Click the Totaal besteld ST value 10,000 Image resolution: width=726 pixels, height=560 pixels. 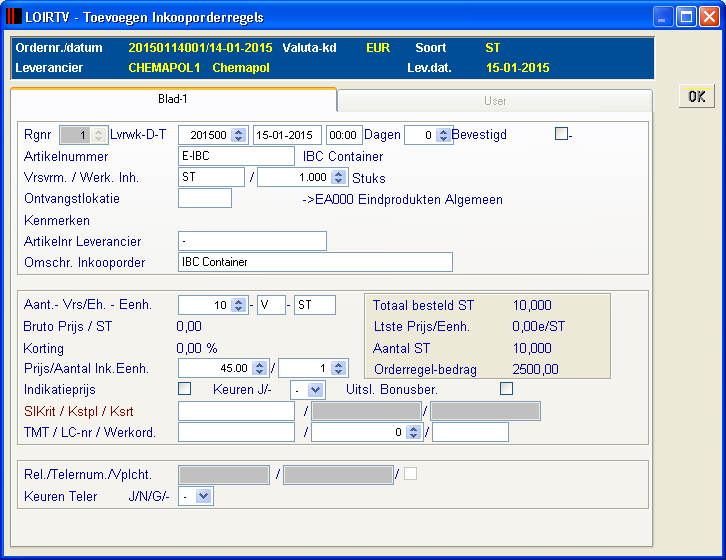click(532, 305)
